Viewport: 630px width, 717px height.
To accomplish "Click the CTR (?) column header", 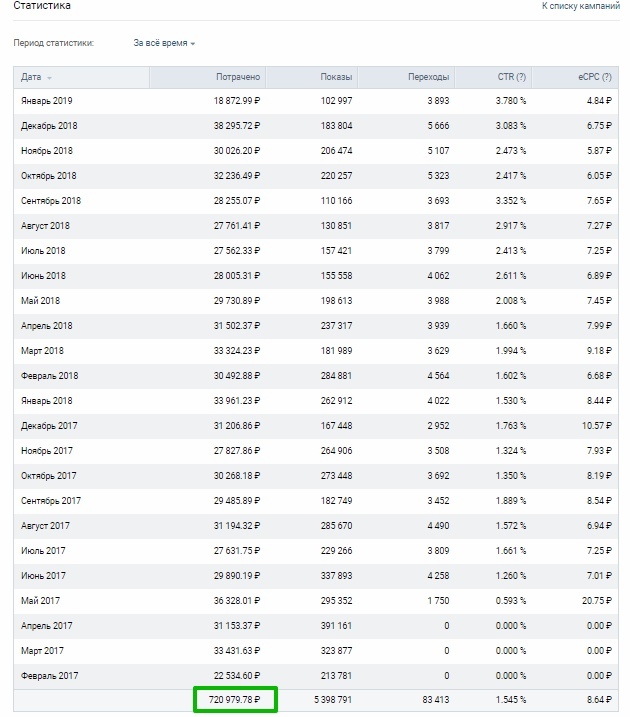I will pyautogui.click(x=512, y=77).
